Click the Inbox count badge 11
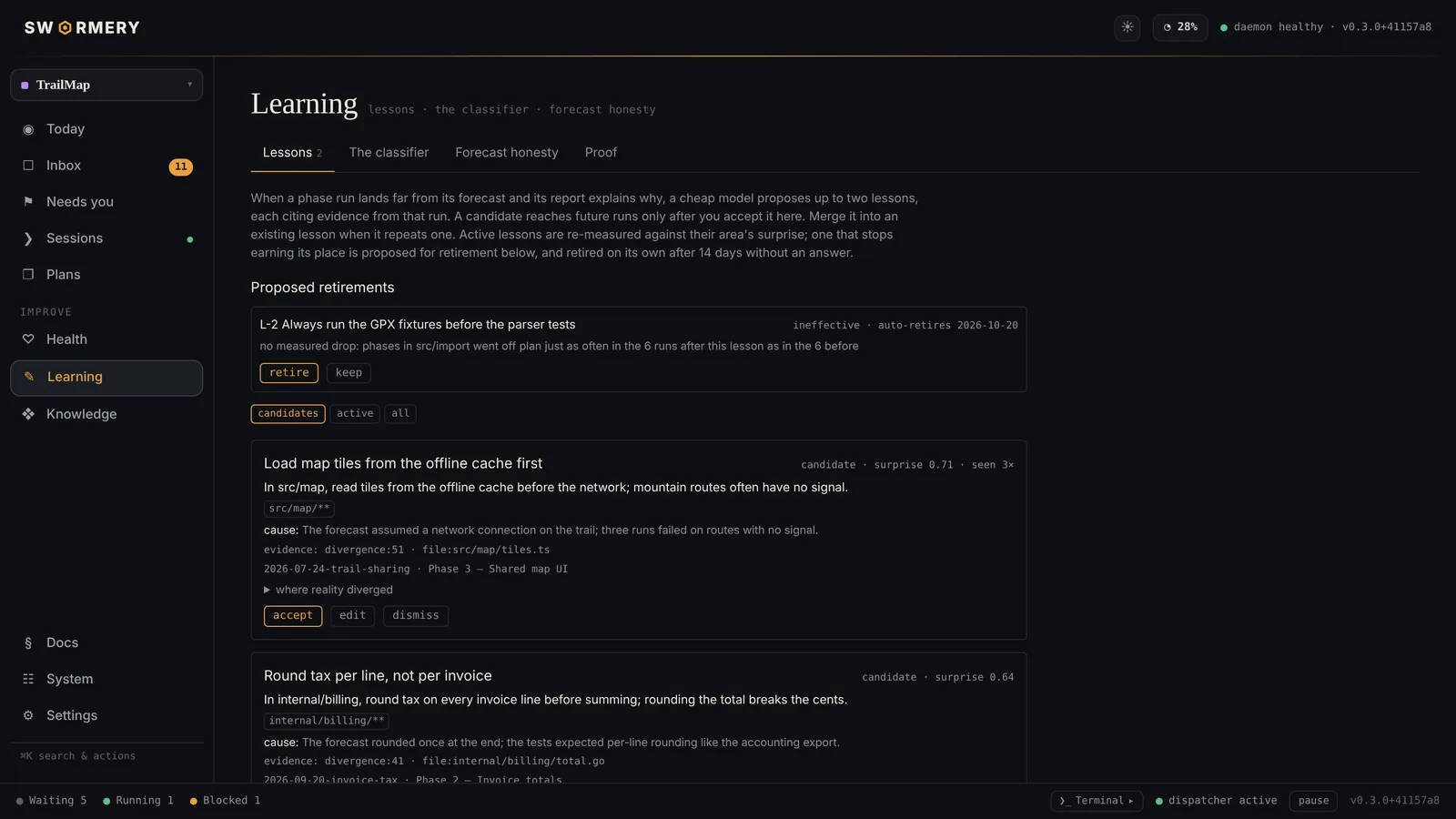The image size is (1456, 819). point(181,167)
